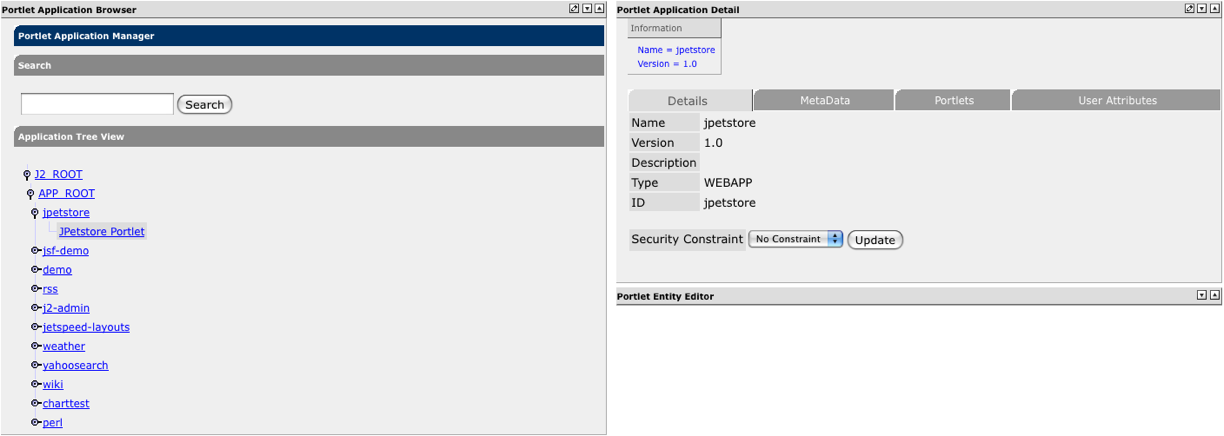This screenshot has height=436, width=1224.
Task: Switch to the Portlets tab
Action: (x=953, y=101)
